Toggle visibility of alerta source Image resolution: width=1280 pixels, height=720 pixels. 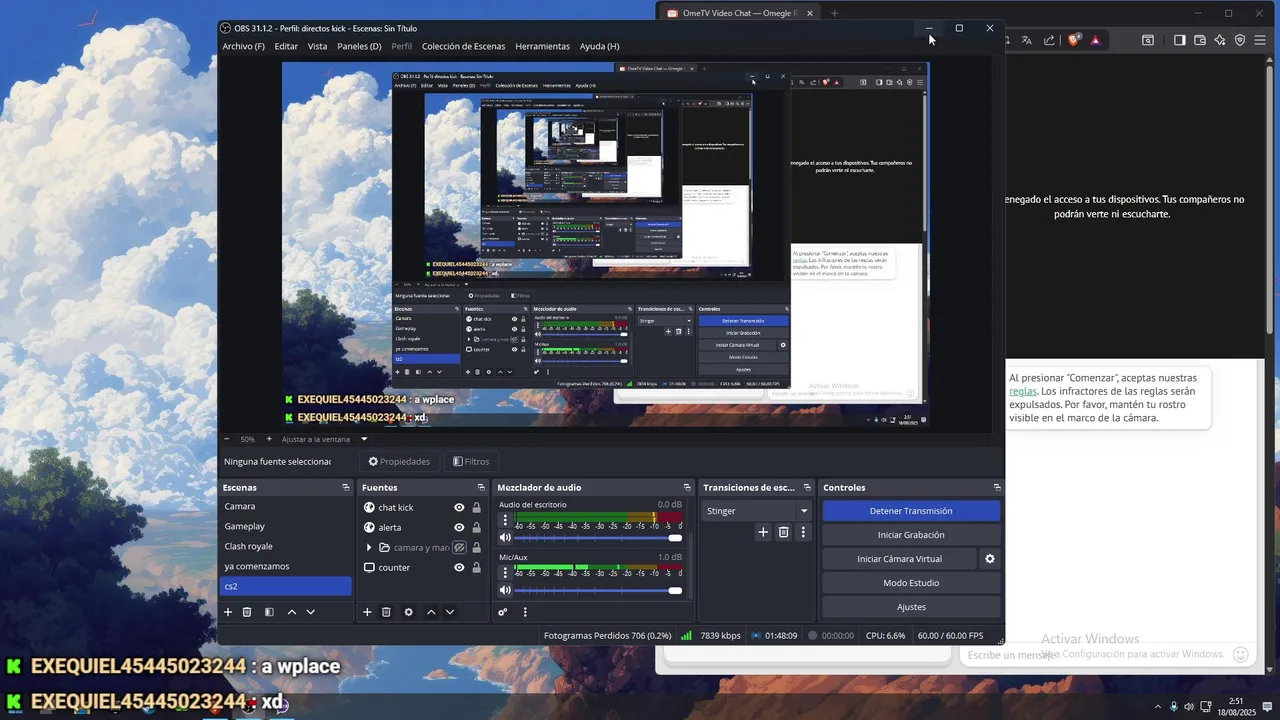pos(459,528)
